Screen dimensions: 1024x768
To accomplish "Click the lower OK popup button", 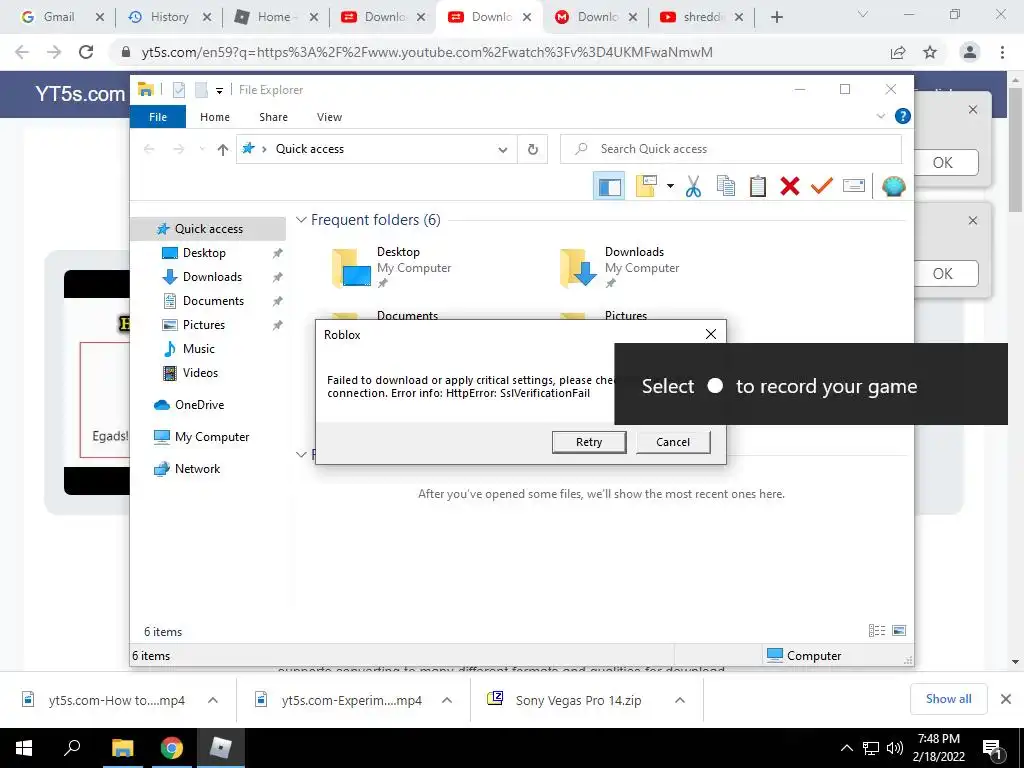I will 942,274.
